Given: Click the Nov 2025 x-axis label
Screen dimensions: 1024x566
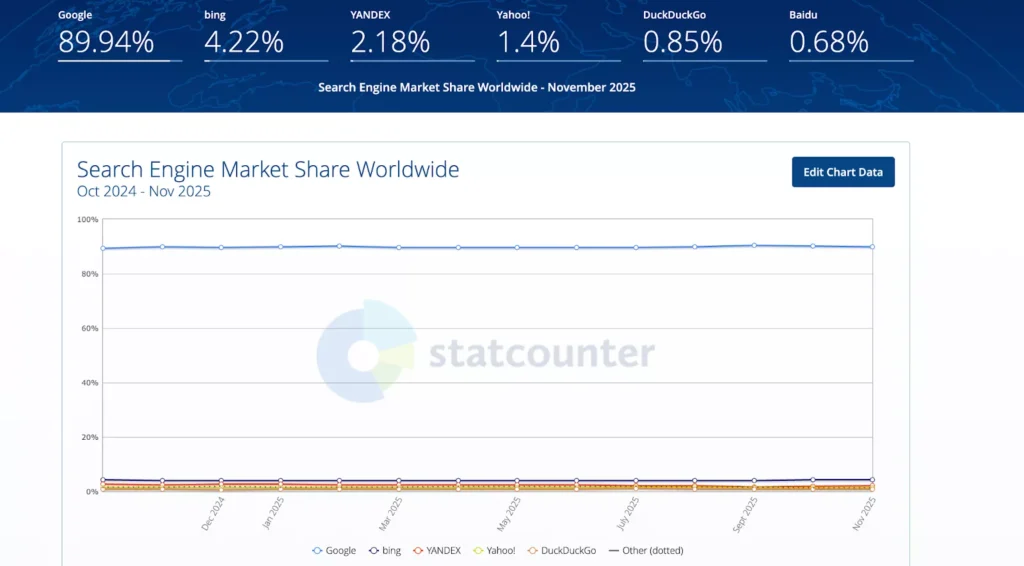Looking at the screenshot, I should click(864, 513).
